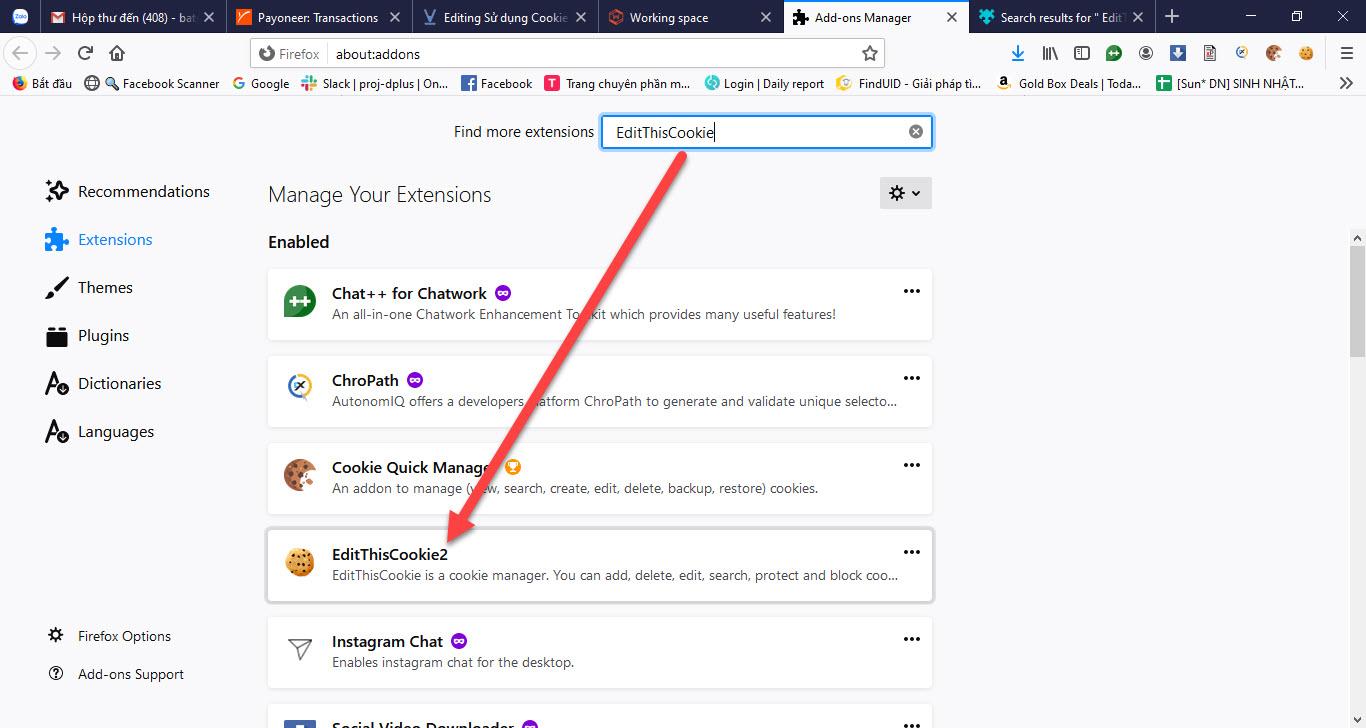Viewport: 1366px width, 728px height.
Task: Open Plugins category in the sidebar
Action: tap(87, 335)
